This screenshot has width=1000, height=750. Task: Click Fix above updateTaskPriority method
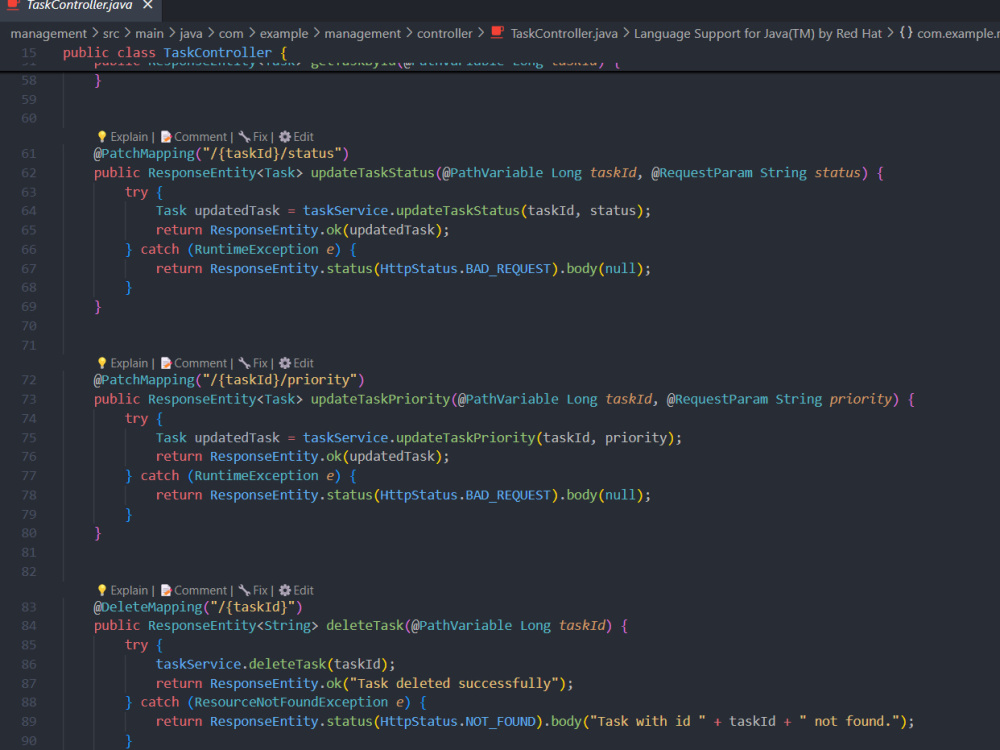[260, 363]
